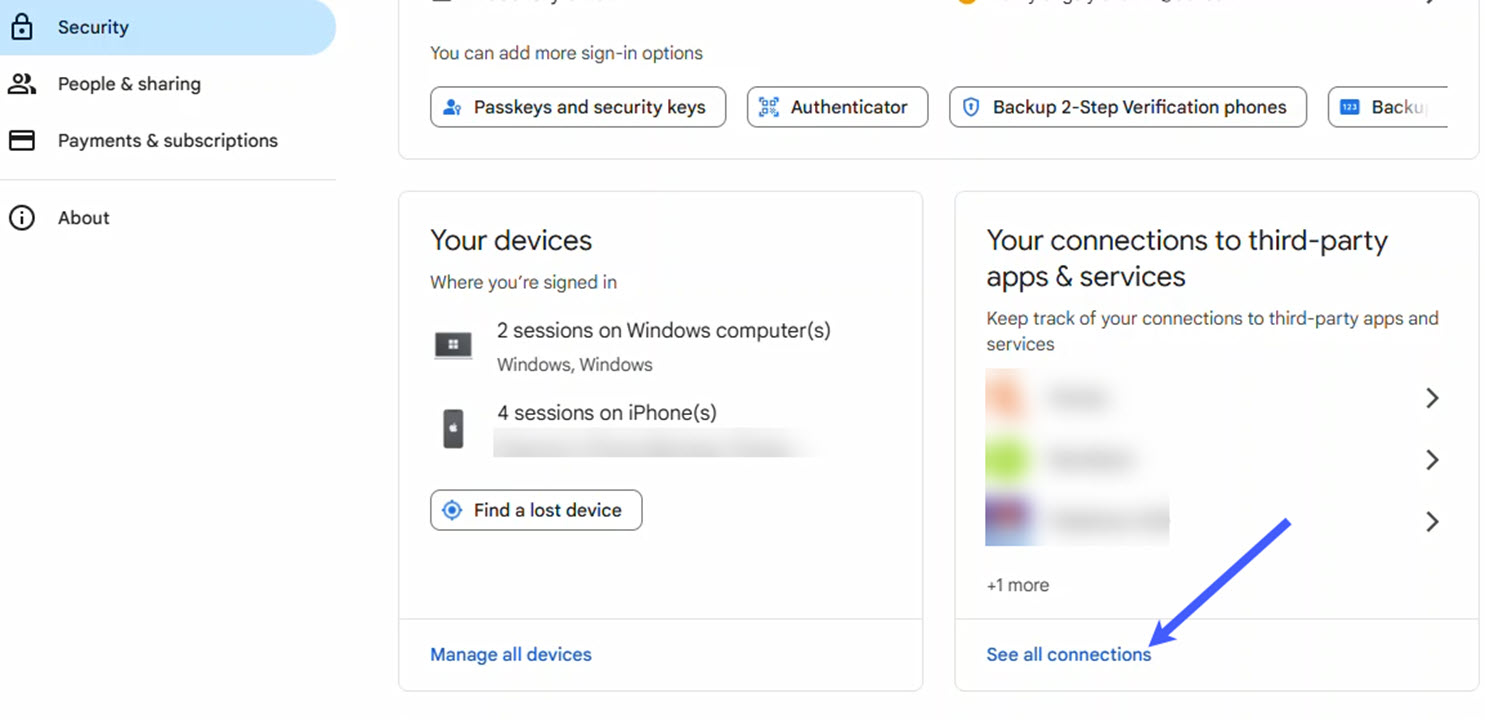Click the Authenticator QR-style icon
The image size is (1485, 720).
click(767, 106)
